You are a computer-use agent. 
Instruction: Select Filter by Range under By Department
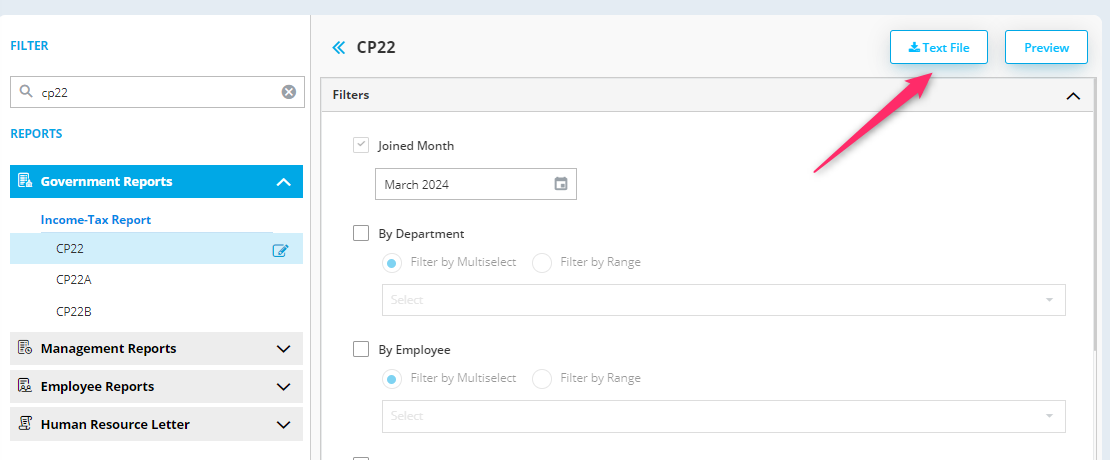click(x=542, y=263)
